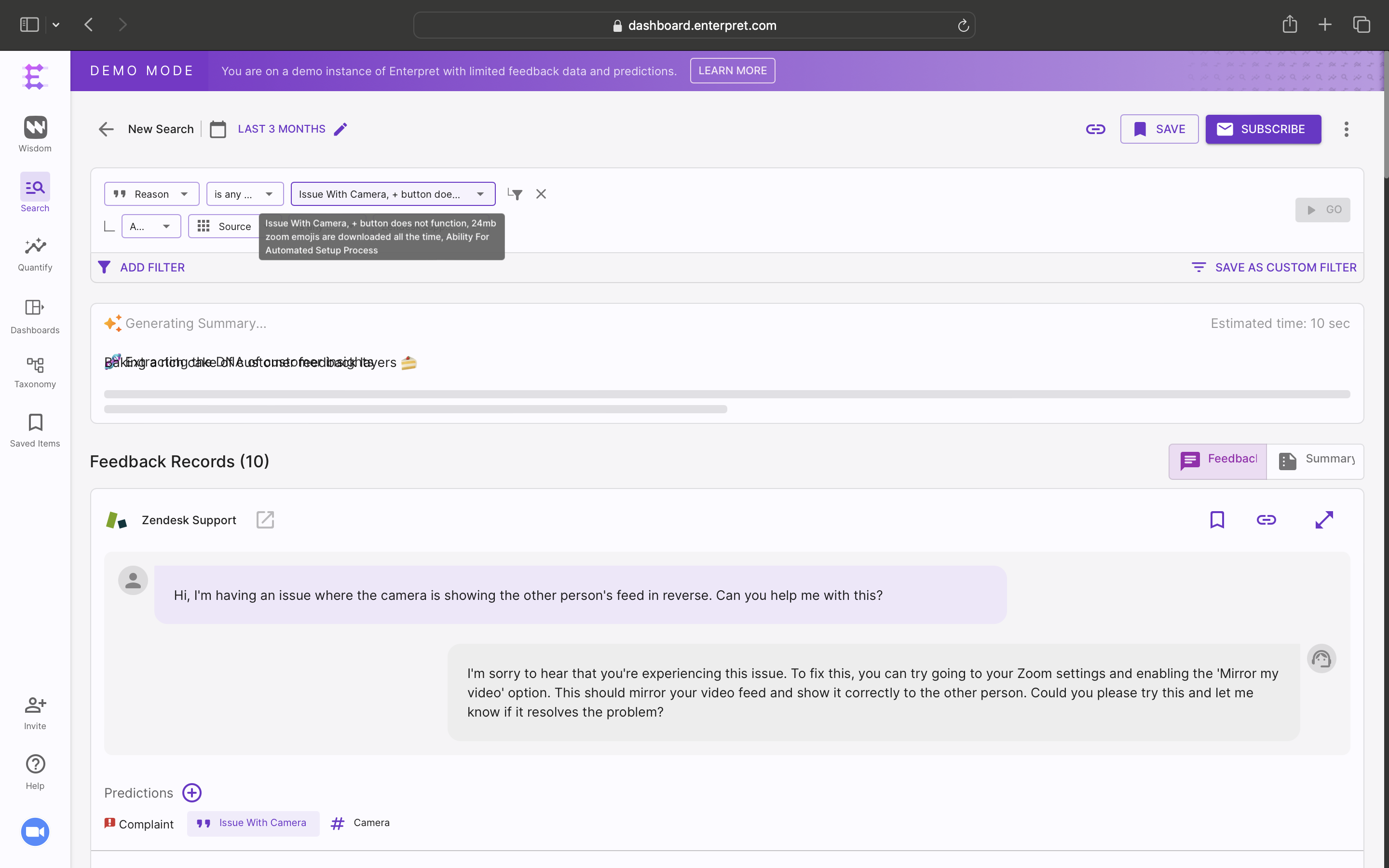
Task: Switch to the Summary view toggle
Action: 1315,461
